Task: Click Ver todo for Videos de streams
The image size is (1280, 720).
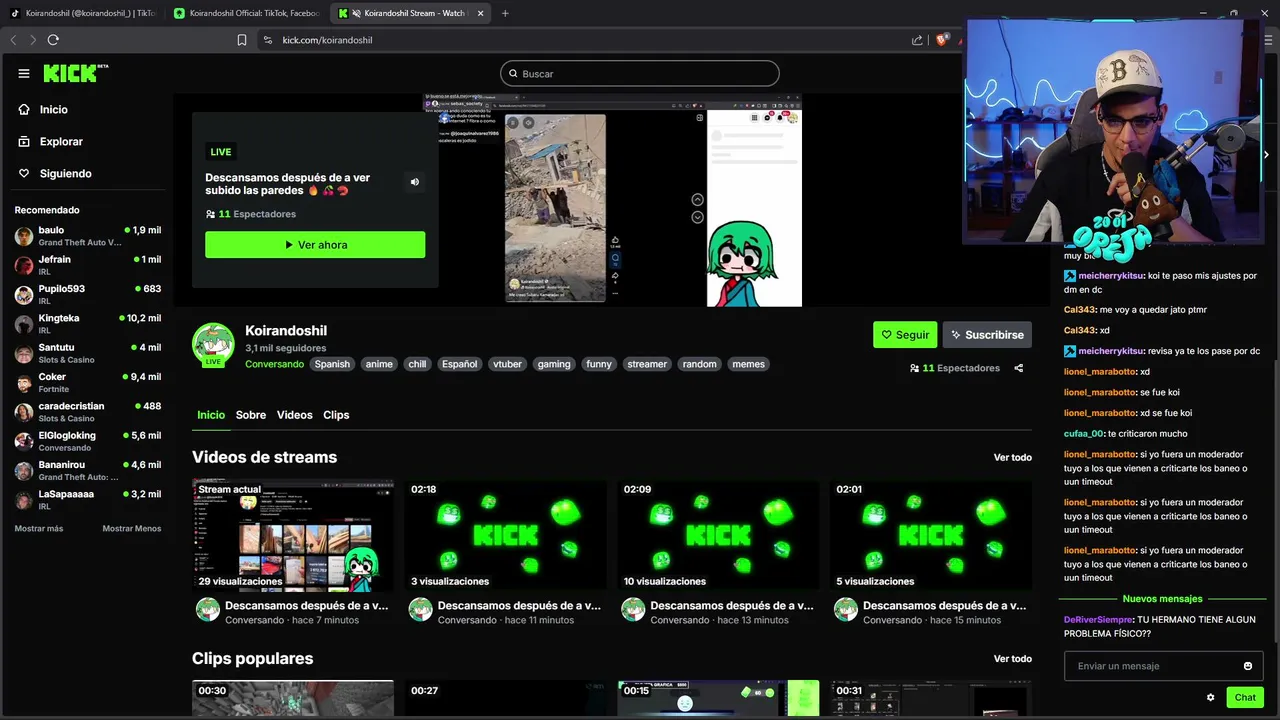Action: tap(1013, 457)
